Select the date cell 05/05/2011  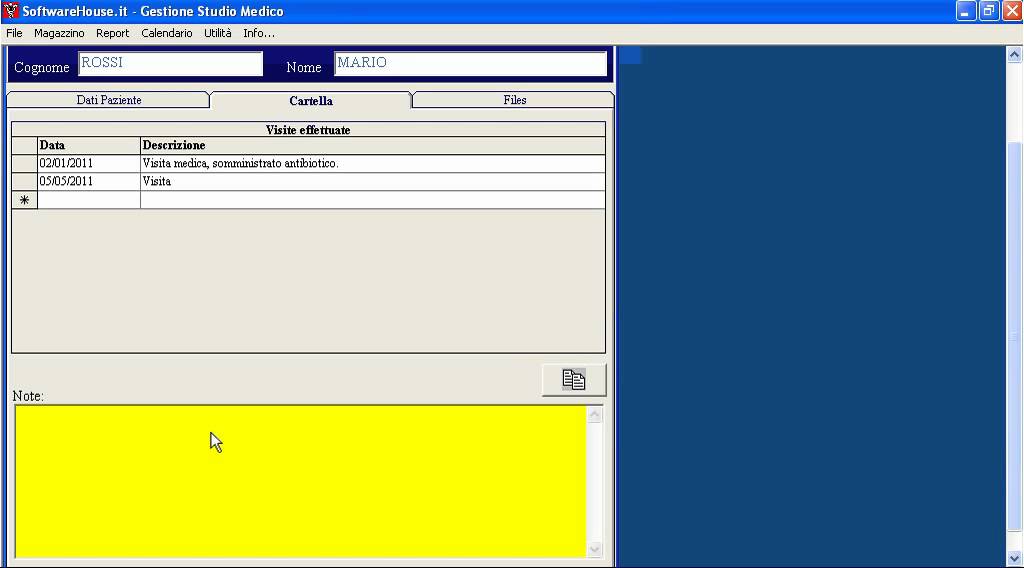point(89,181)
